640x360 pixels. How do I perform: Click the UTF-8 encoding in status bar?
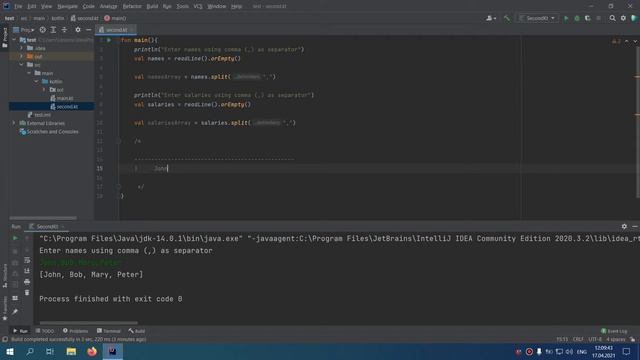tap(595, 339)
